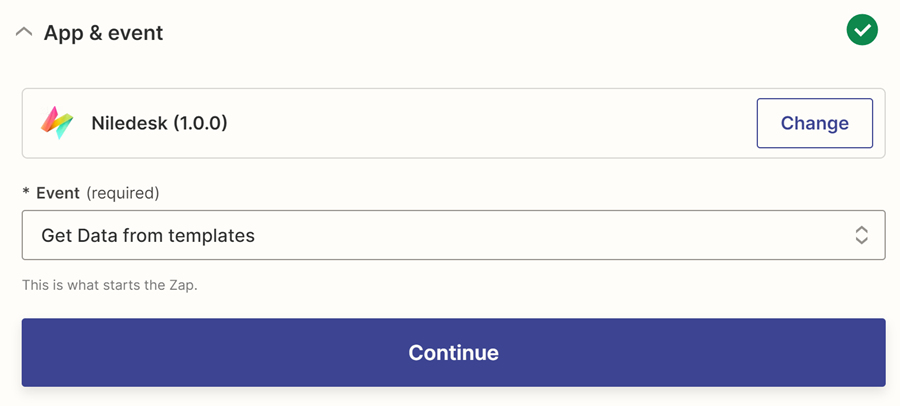Click empty space inside Event combo box
Viewport: 900px width, 406px height.
(x=550, y=236)
